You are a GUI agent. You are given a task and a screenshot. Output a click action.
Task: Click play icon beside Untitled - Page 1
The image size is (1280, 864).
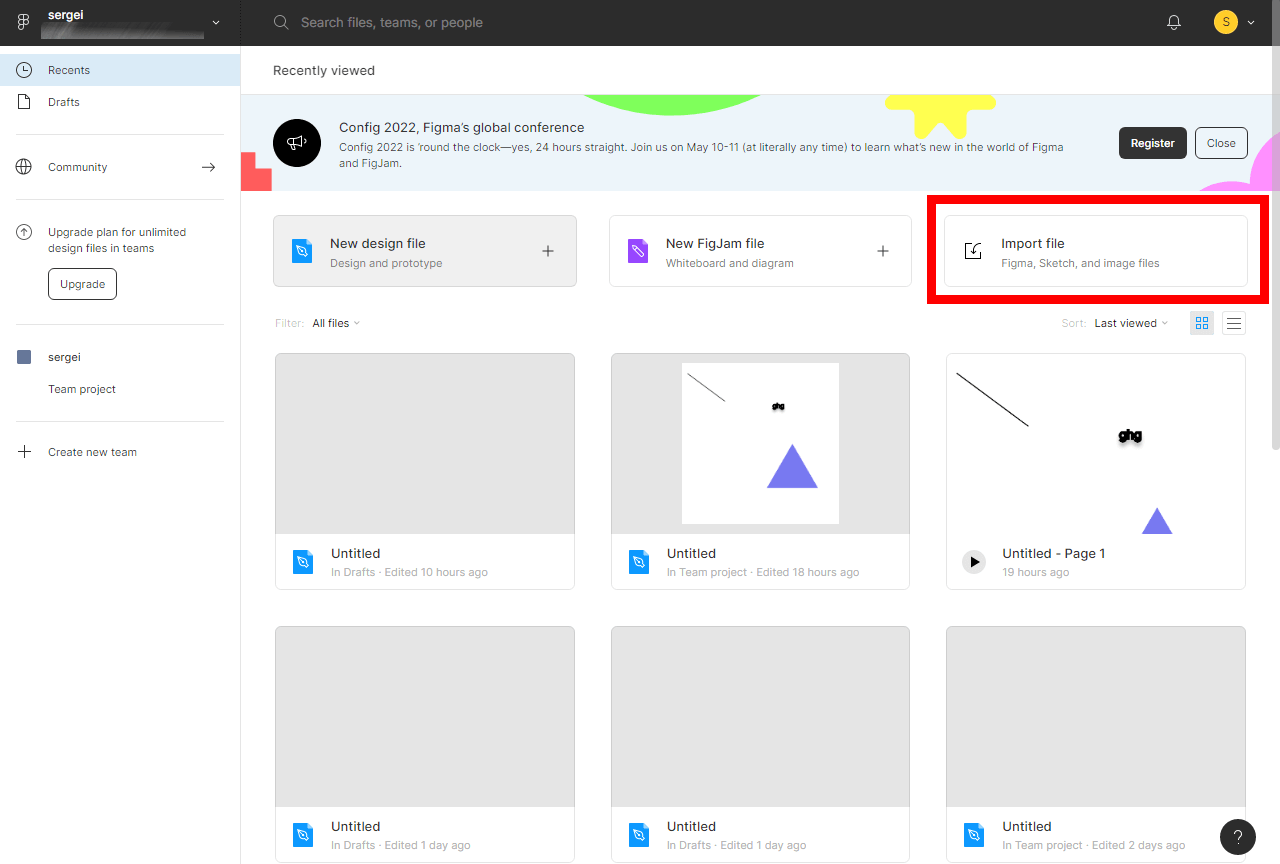[974, 562]
